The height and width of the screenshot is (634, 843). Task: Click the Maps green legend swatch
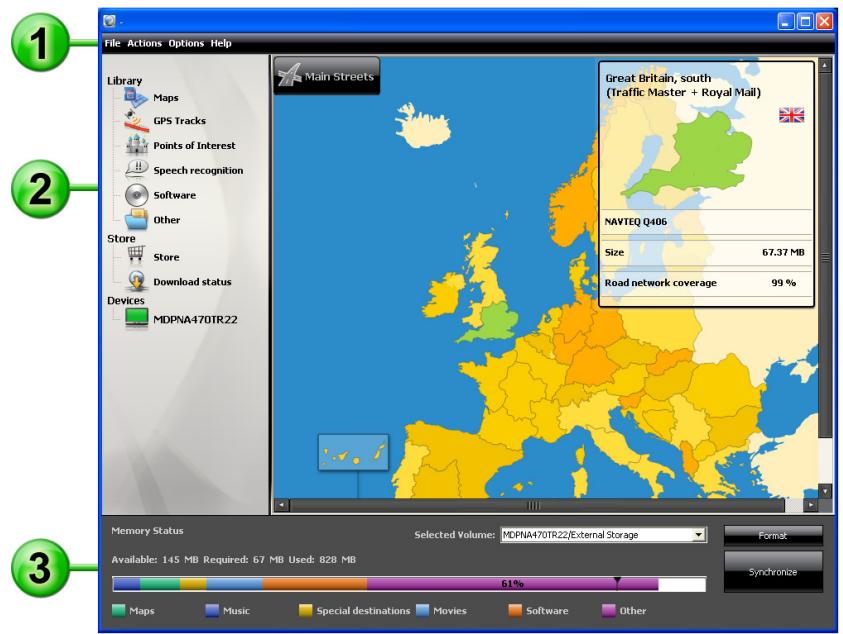(x=118, y=610)
